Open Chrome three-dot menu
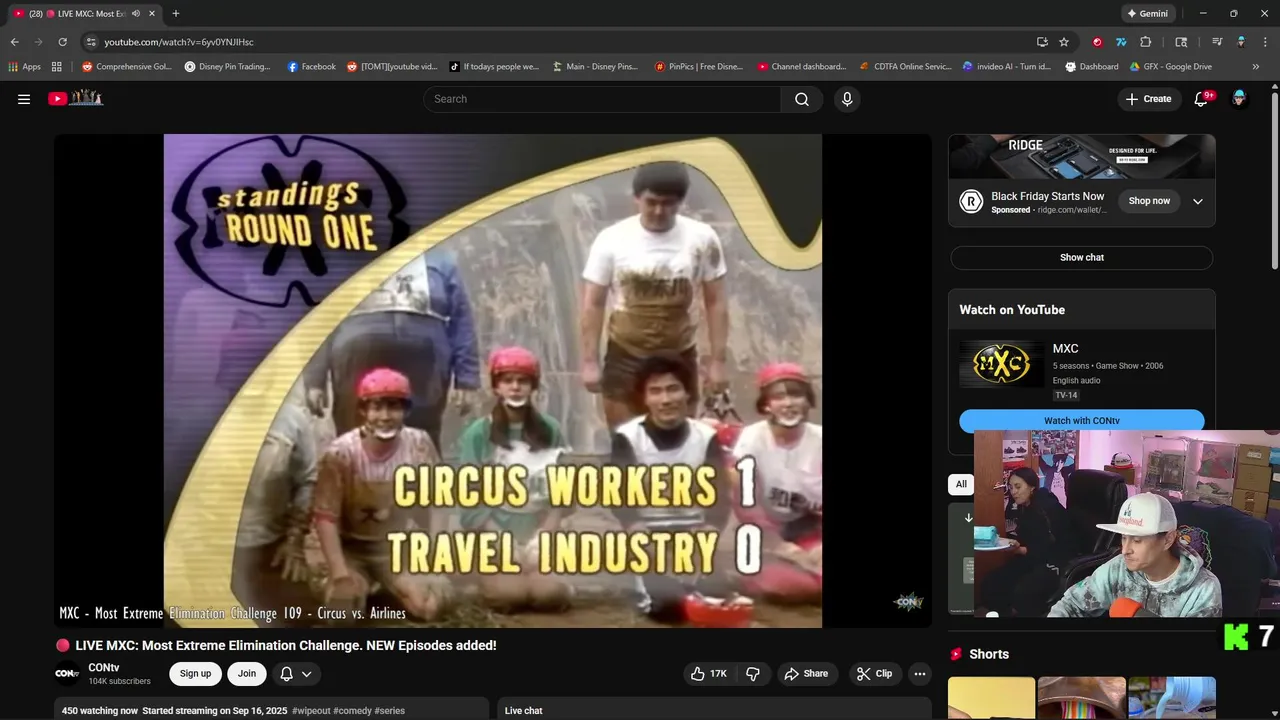Screen dimensions: 1280x720 click(1265, 42)
